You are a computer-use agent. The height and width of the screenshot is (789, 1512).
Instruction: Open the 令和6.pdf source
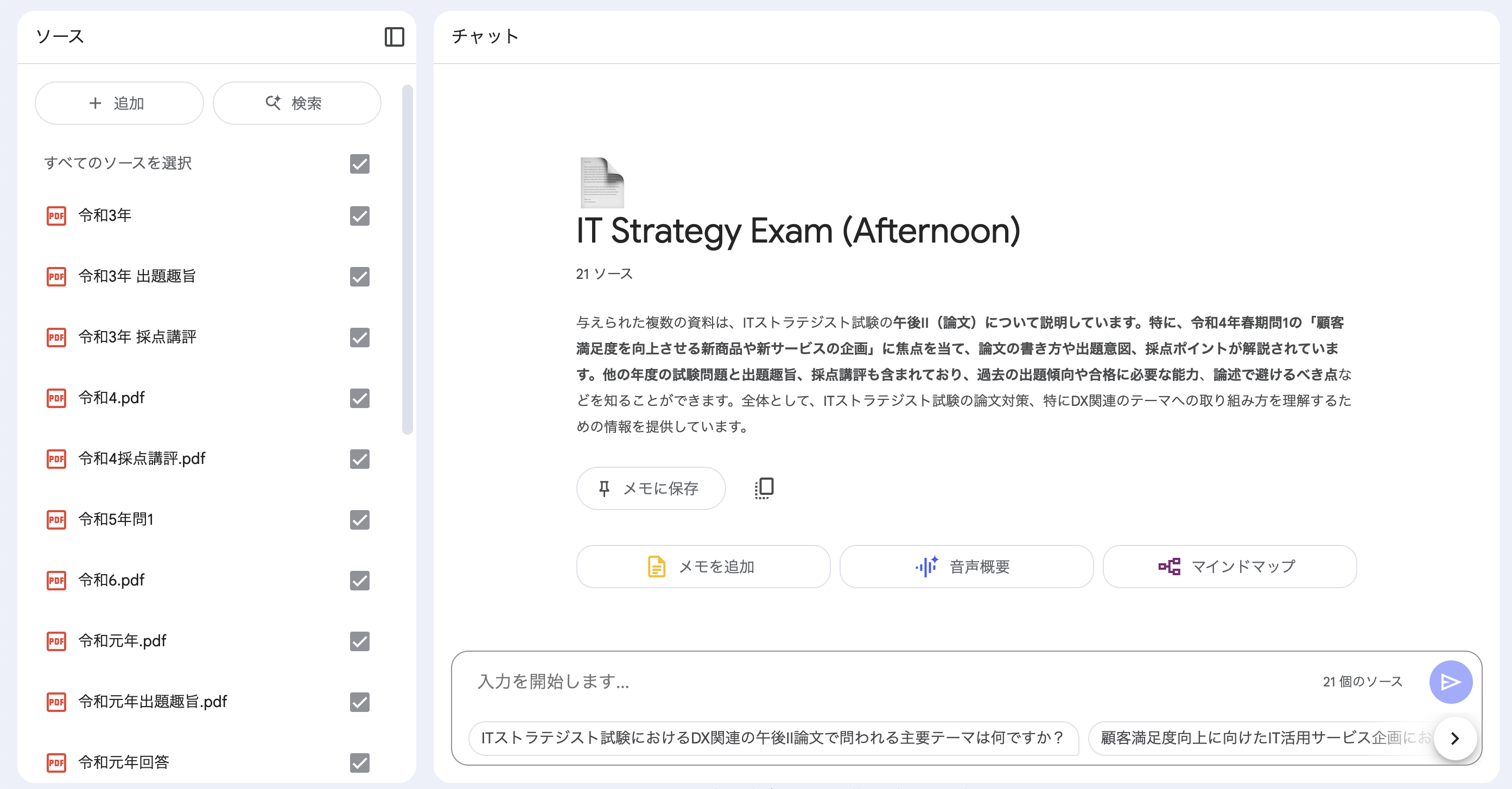pos(111,580)
